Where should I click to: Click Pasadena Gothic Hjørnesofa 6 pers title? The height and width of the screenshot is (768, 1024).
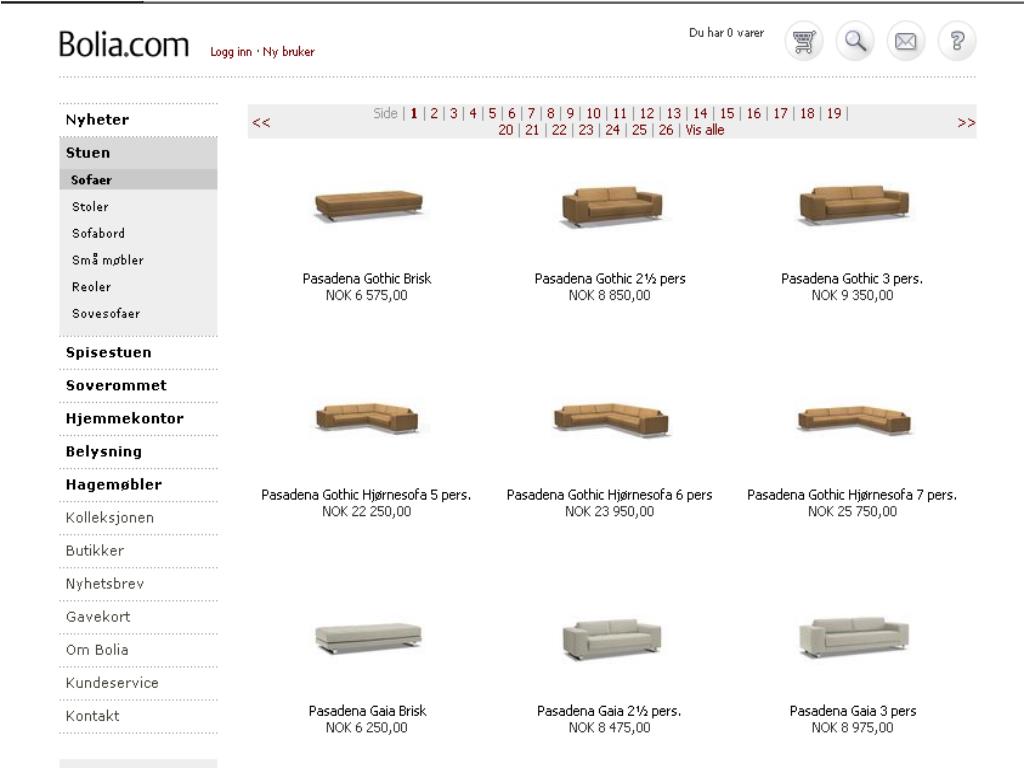pos(609,495)
